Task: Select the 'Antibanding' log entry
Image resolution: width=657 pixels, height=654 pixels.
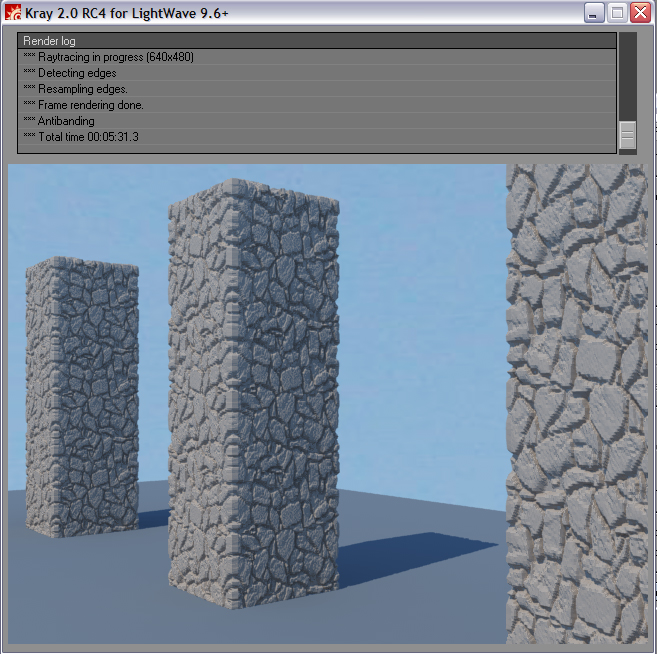Action: [x=66, y=121]
